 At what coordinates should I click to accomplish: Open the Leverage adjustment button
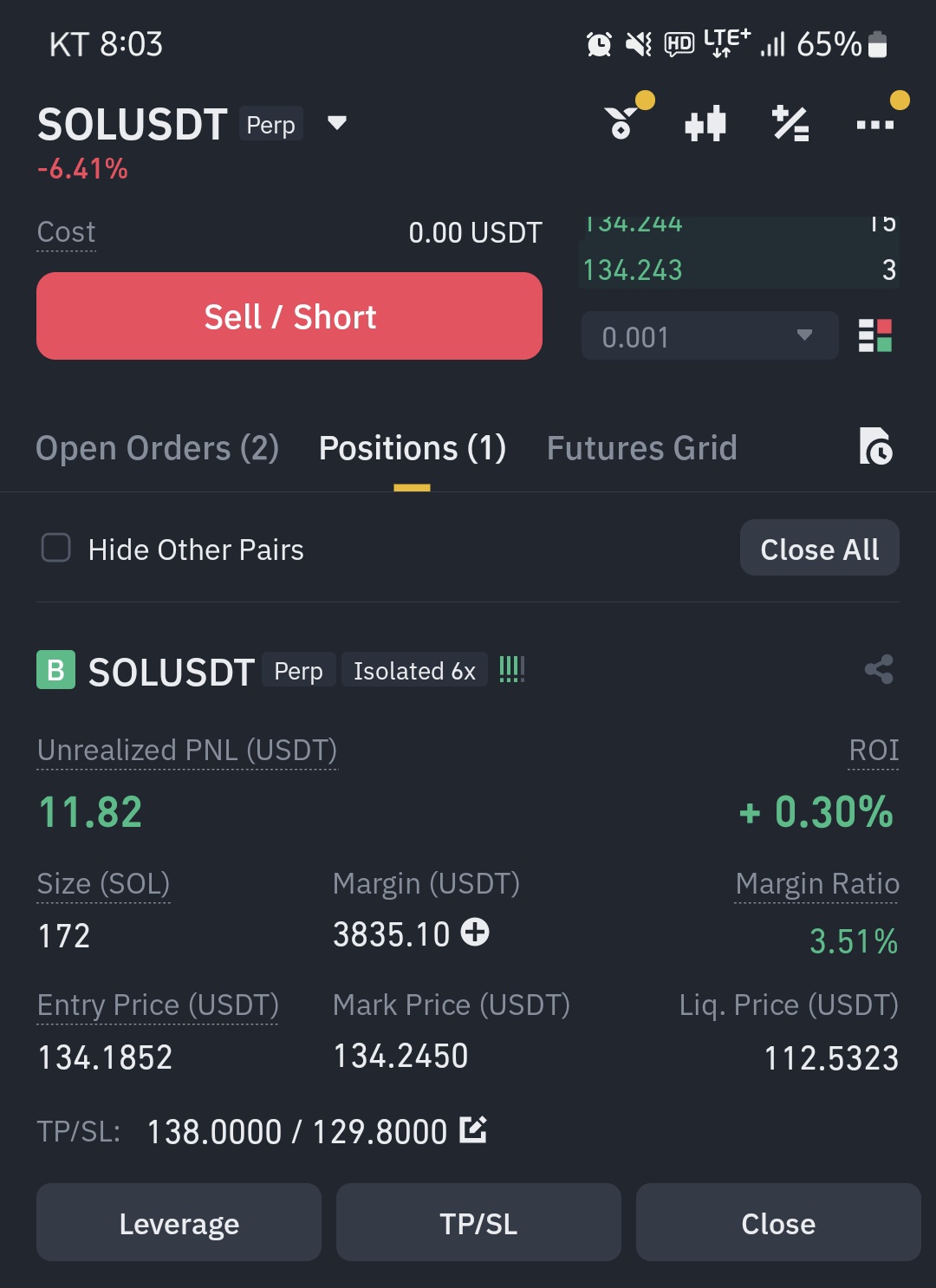point(179,1222)
